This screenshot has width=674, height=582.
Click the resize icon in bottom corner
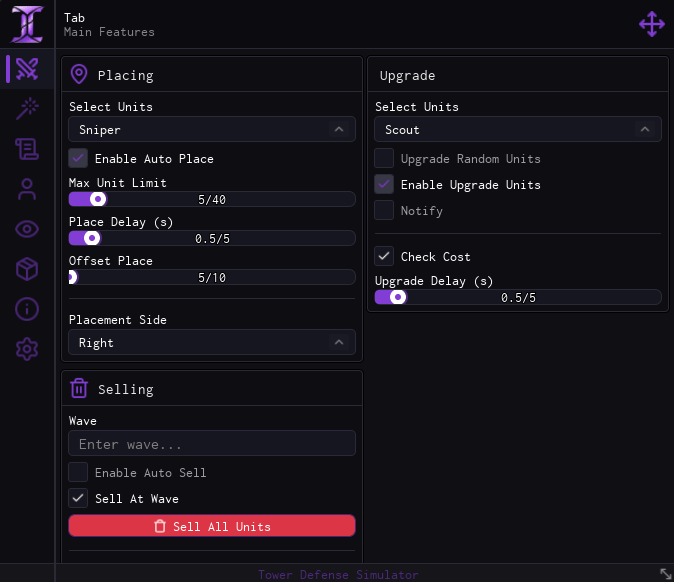665,573
